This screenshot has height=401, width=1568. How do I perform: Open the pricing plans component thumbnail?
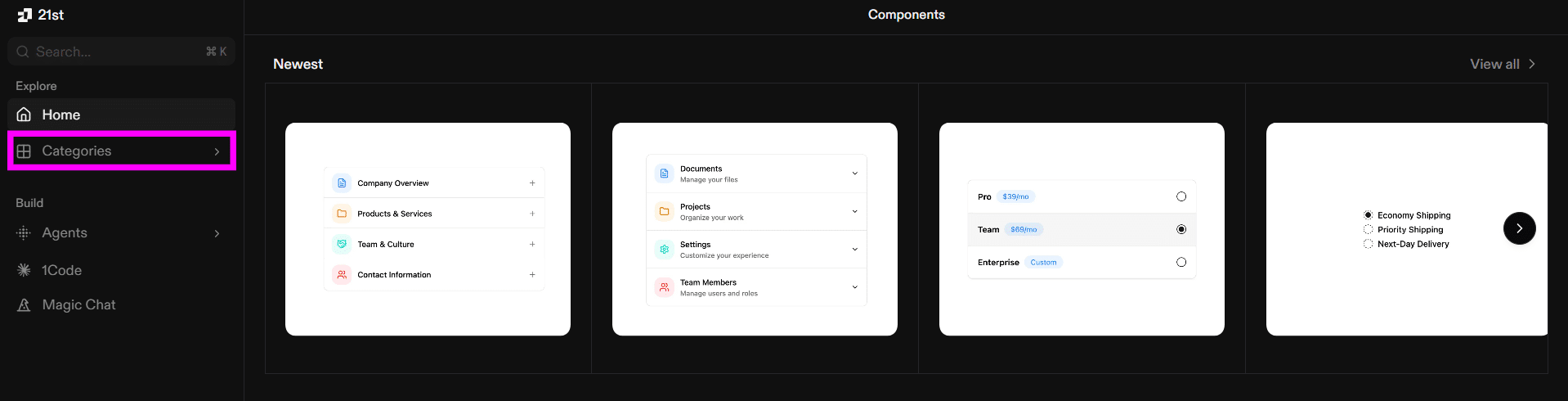(1082, 229)
